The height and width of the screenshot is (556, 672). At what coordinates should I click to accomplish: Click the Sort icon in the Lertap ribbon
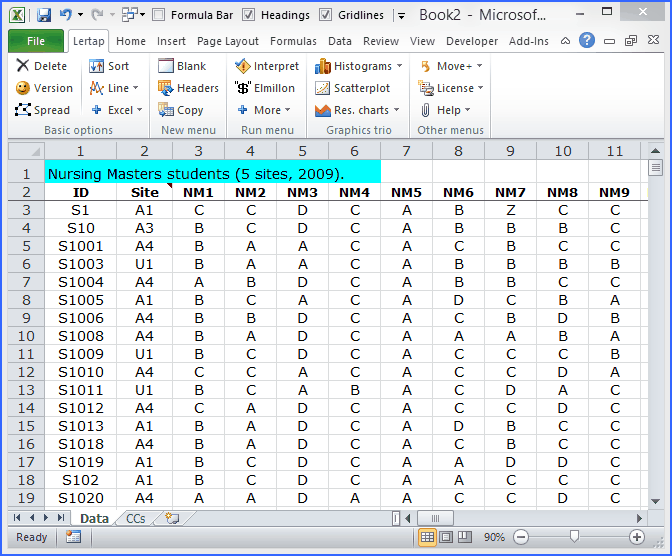96,66
